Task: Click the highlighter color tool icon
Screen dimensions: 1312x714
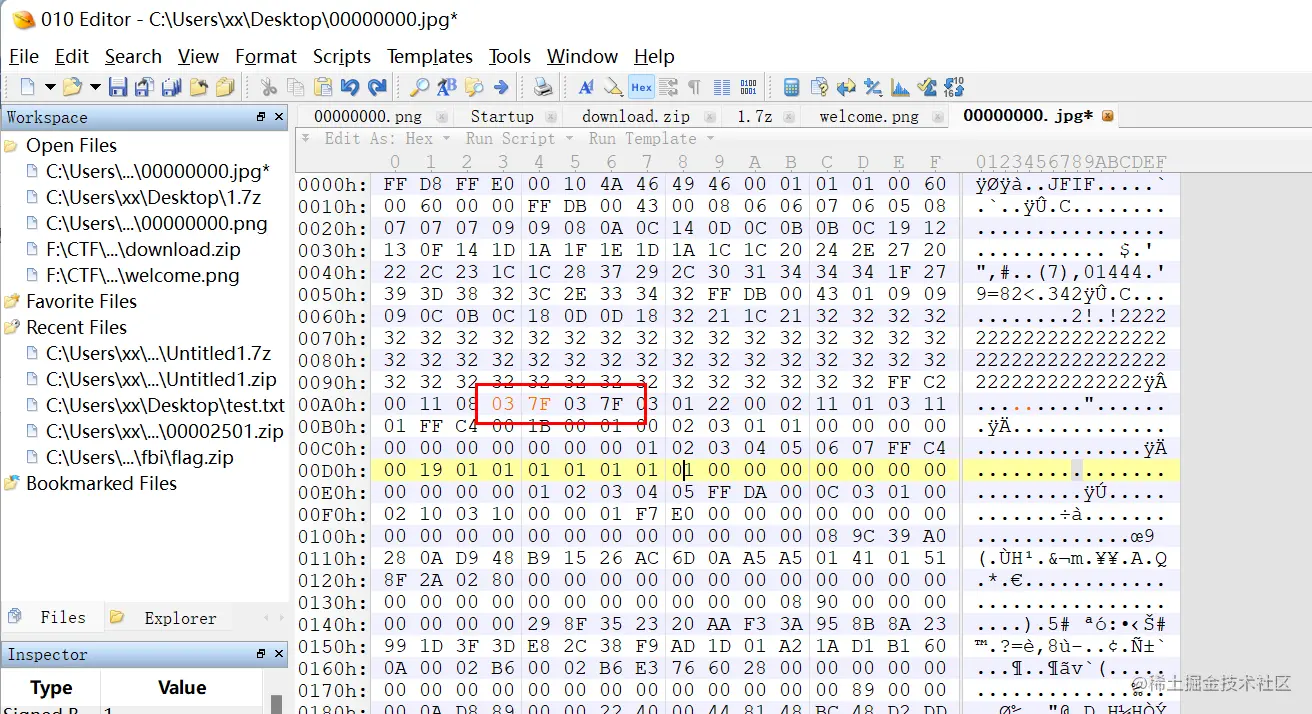Action: pos(614,87)
